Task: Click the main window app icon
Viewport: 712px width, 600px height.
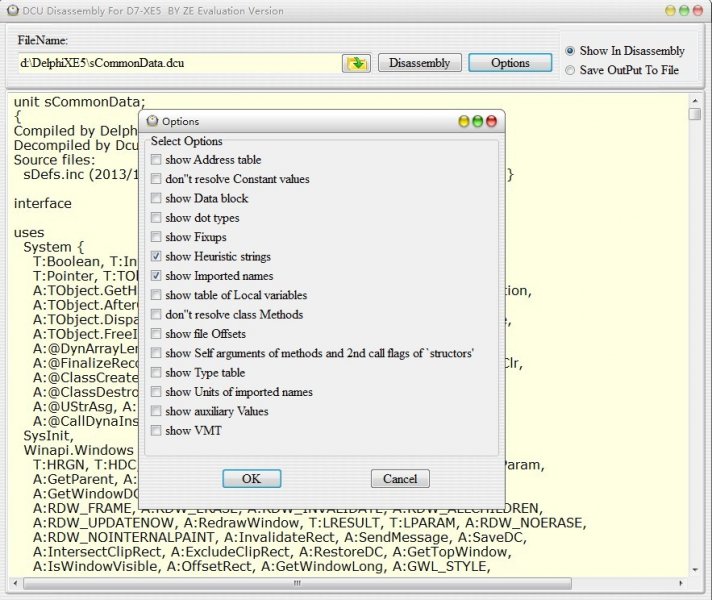Action: (x=14, y=10)
